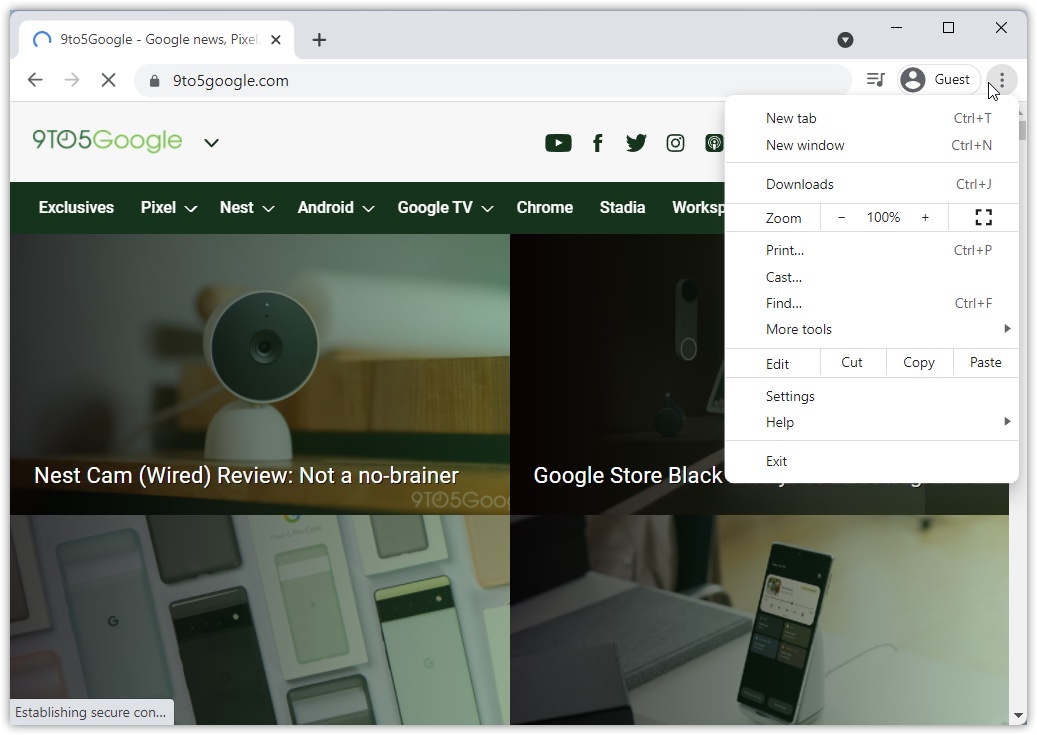This screenshot has height=735, width=1037.
Task: Stop loading the page with X button
Action: [x=108, y=80]
